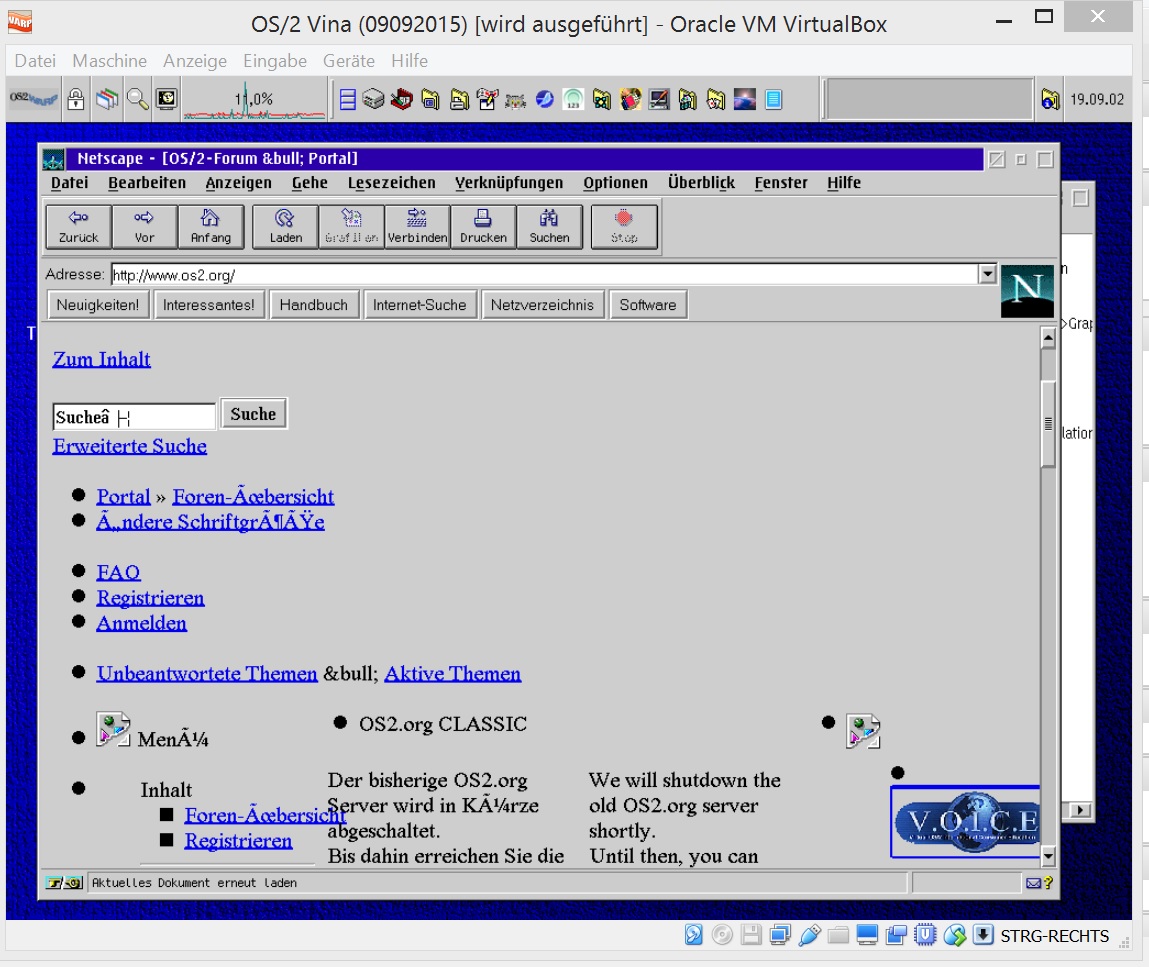Open the Portal link
Viewport: 1149px width, 967px height.
pyautogui.click(x=123, y=497)
